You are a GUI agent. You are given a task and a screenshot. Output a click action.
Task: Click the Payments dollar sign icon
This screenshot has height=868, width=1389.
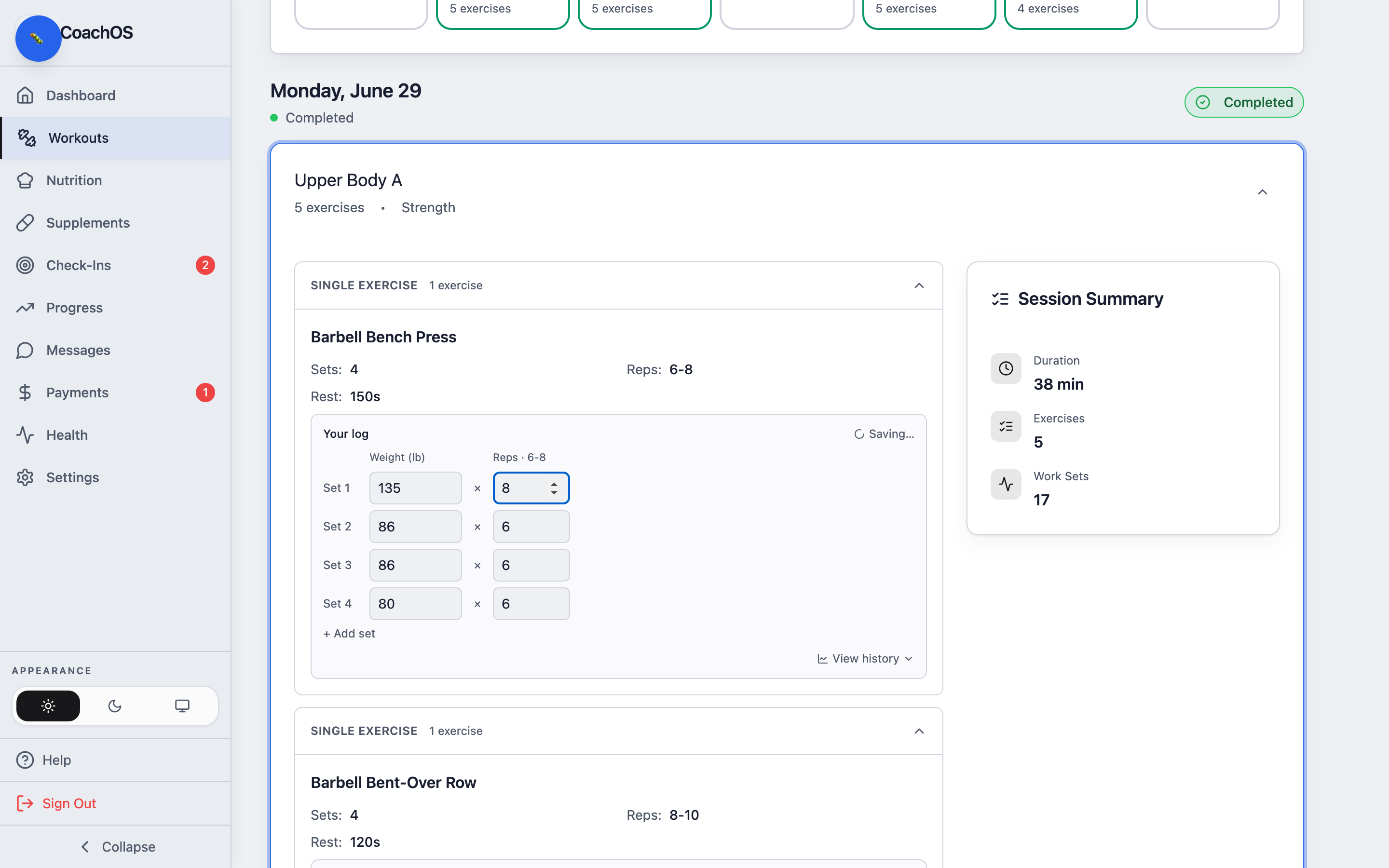coord(25,393)
